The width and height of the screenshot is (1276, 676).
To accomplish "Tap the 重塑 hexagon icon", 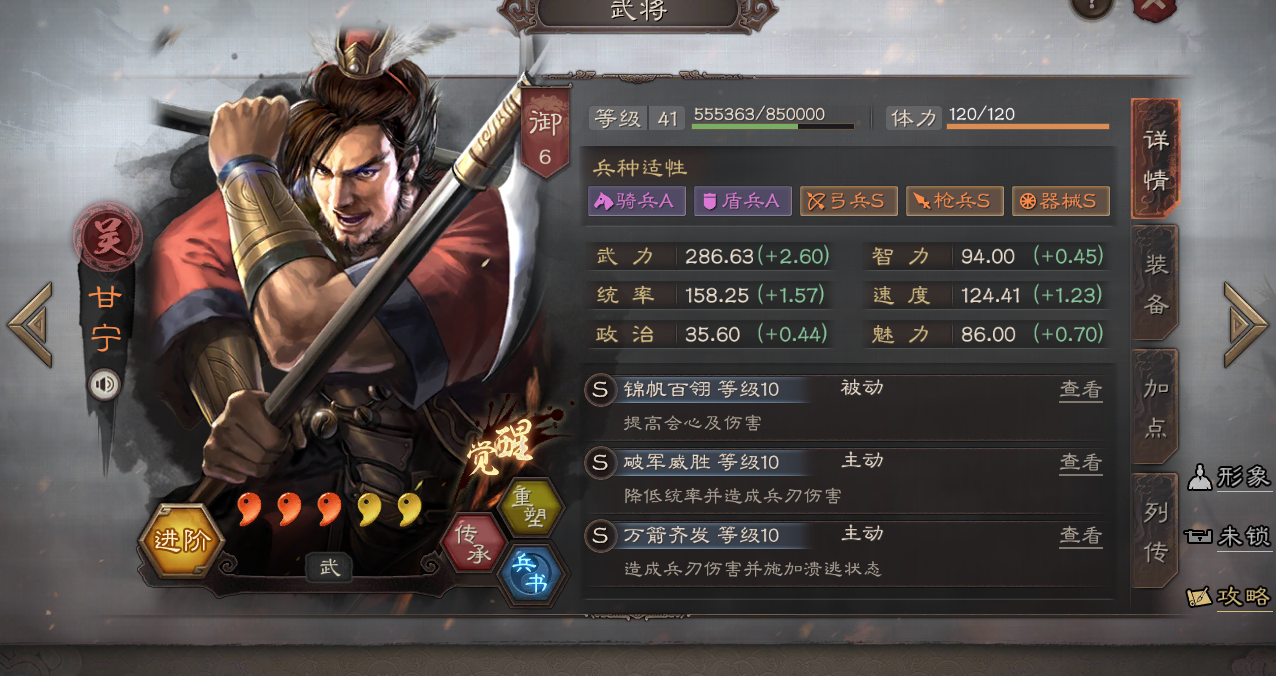I will (x=530, y=507).
